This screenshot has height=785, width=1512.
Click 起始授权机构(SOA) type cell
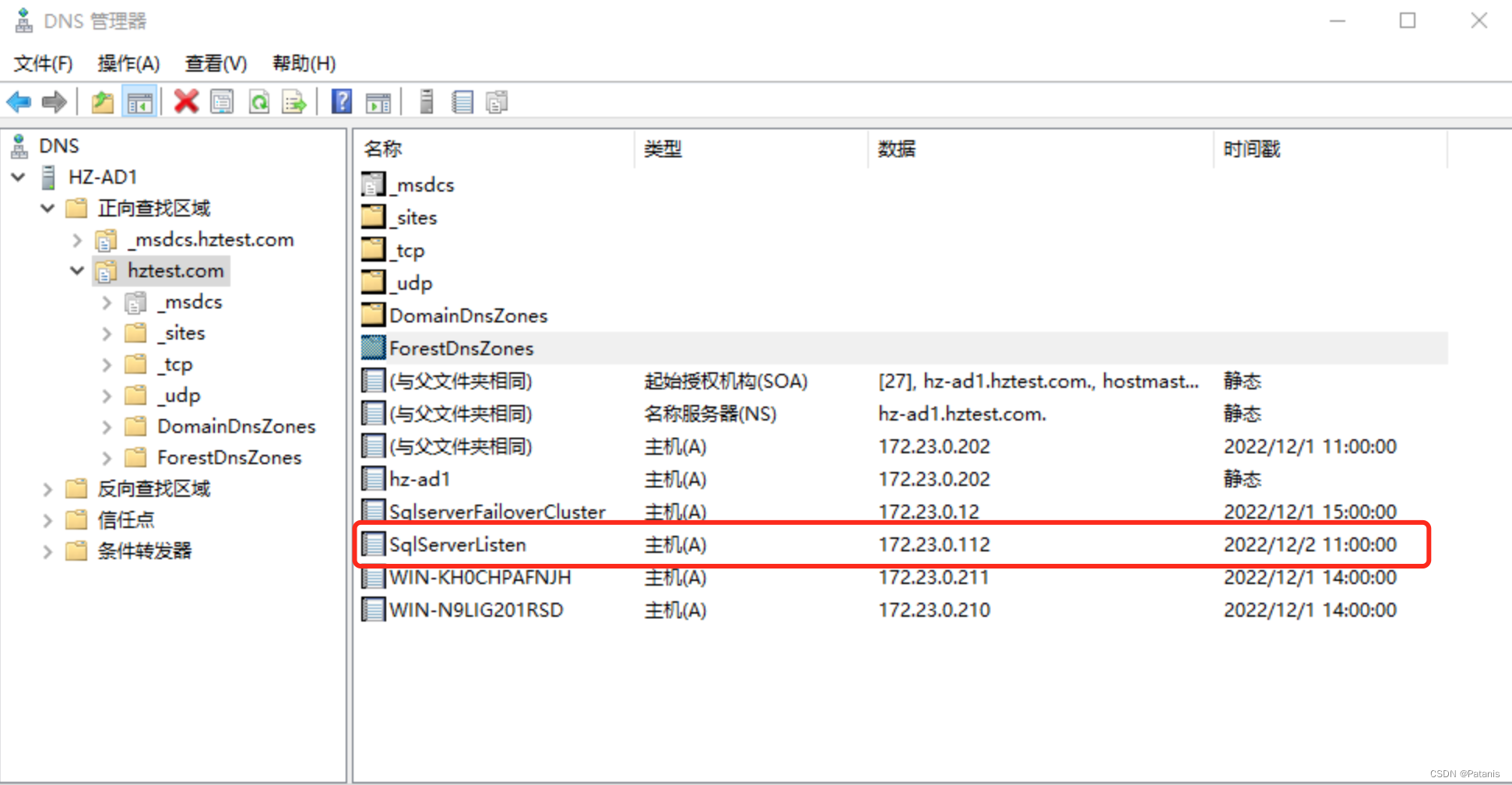pyautogui.click(x=726, y=381)
